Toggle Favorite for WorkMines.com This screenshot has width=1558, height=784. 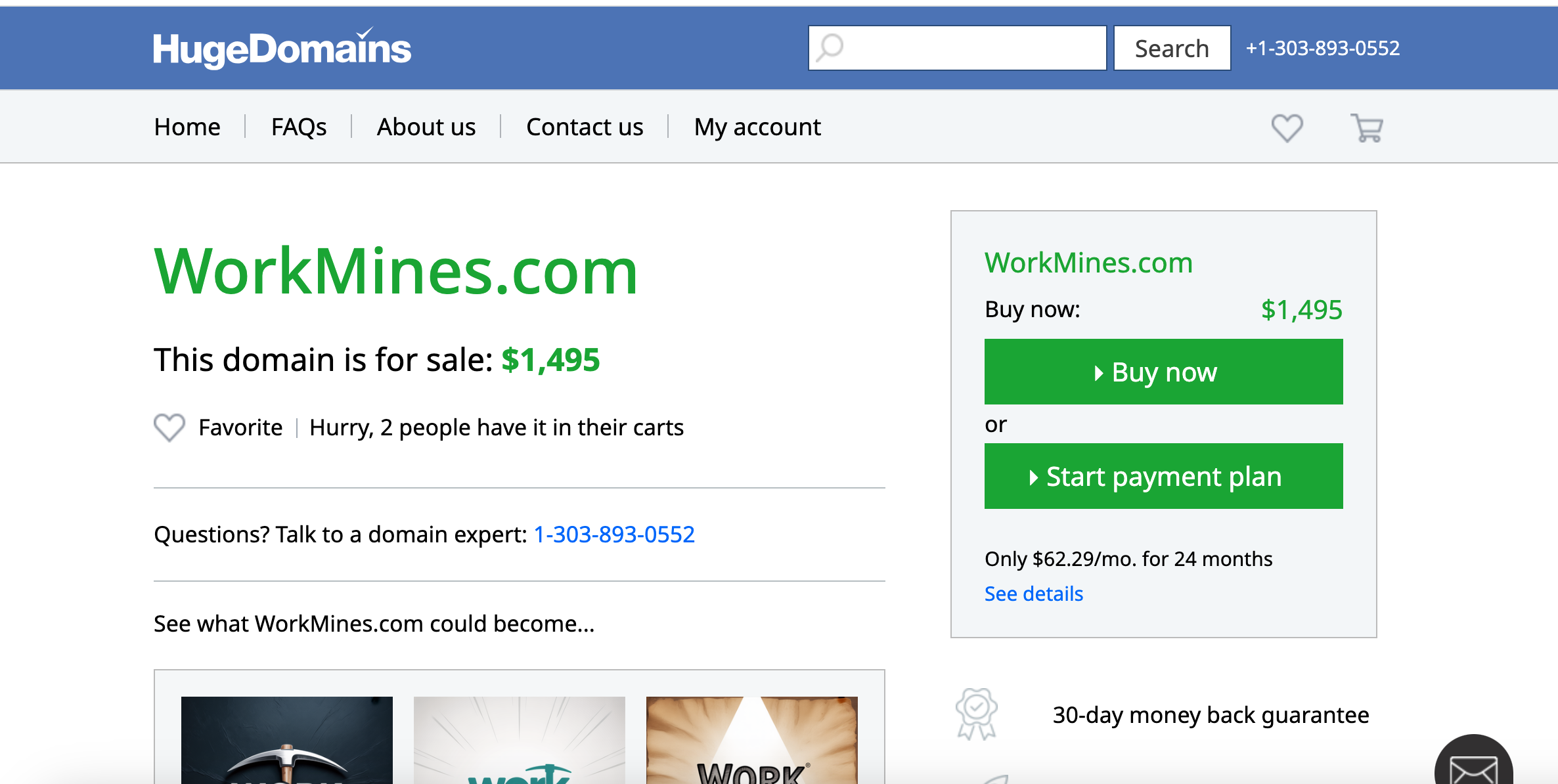pos(240,427)
